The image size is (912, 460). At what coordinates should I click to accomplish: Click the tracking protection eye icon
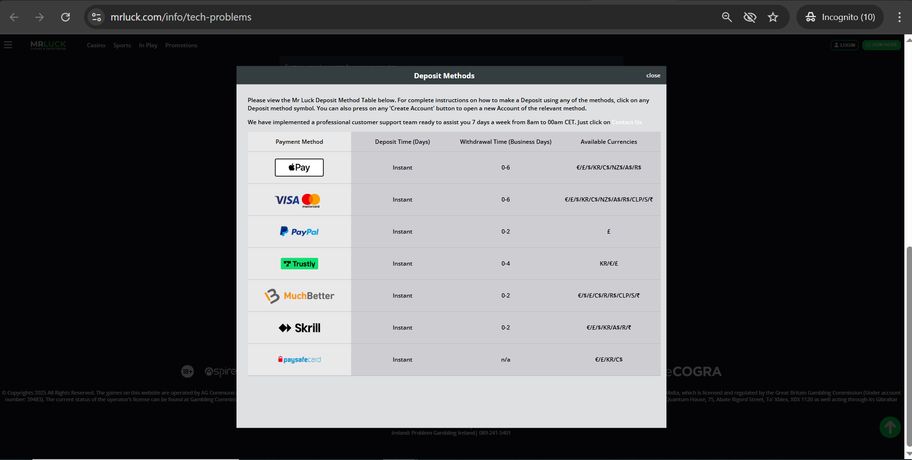750,17
